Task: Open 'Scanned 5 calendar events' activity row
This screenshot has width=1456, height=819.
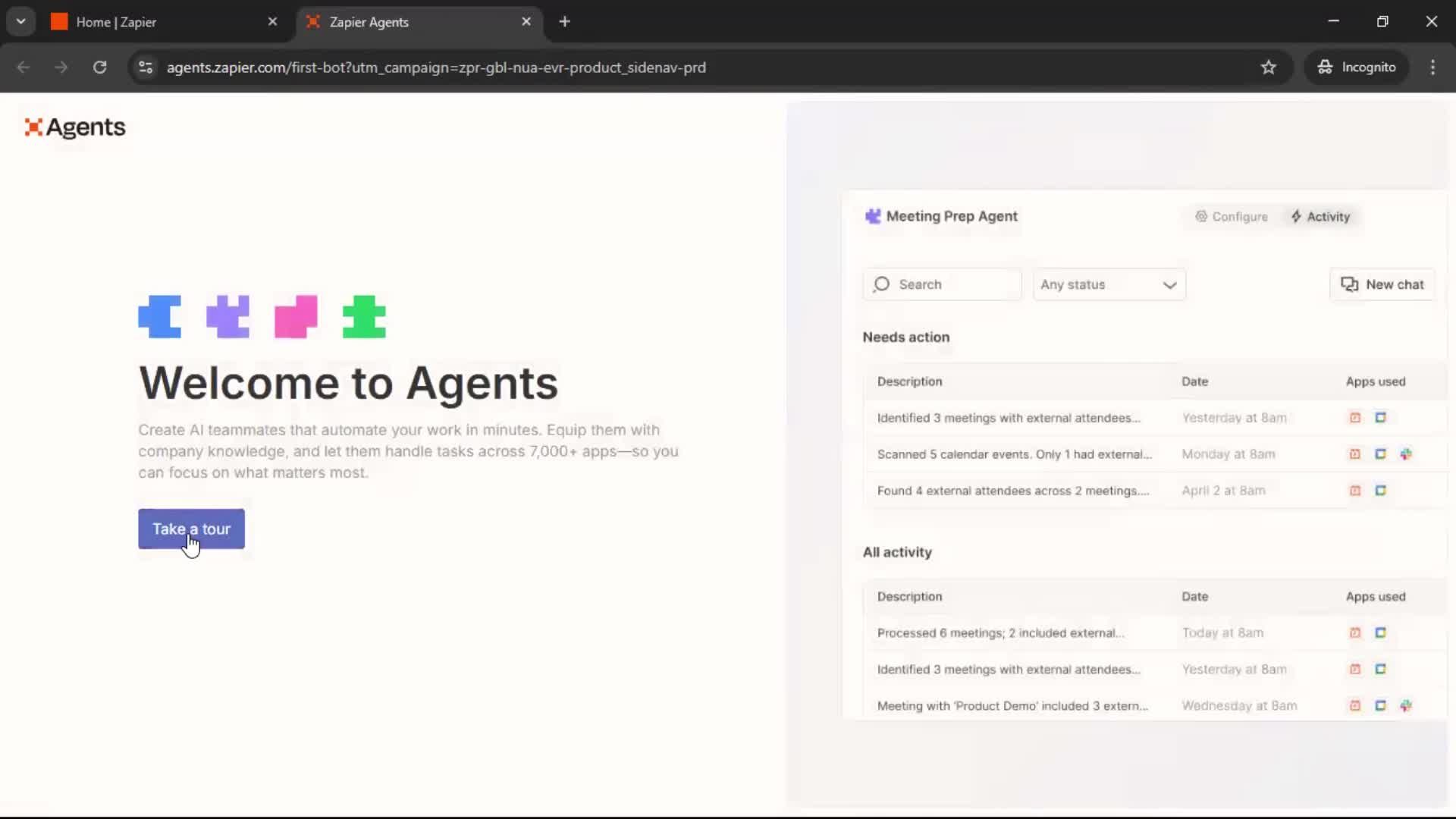Action: [1154, 454]
